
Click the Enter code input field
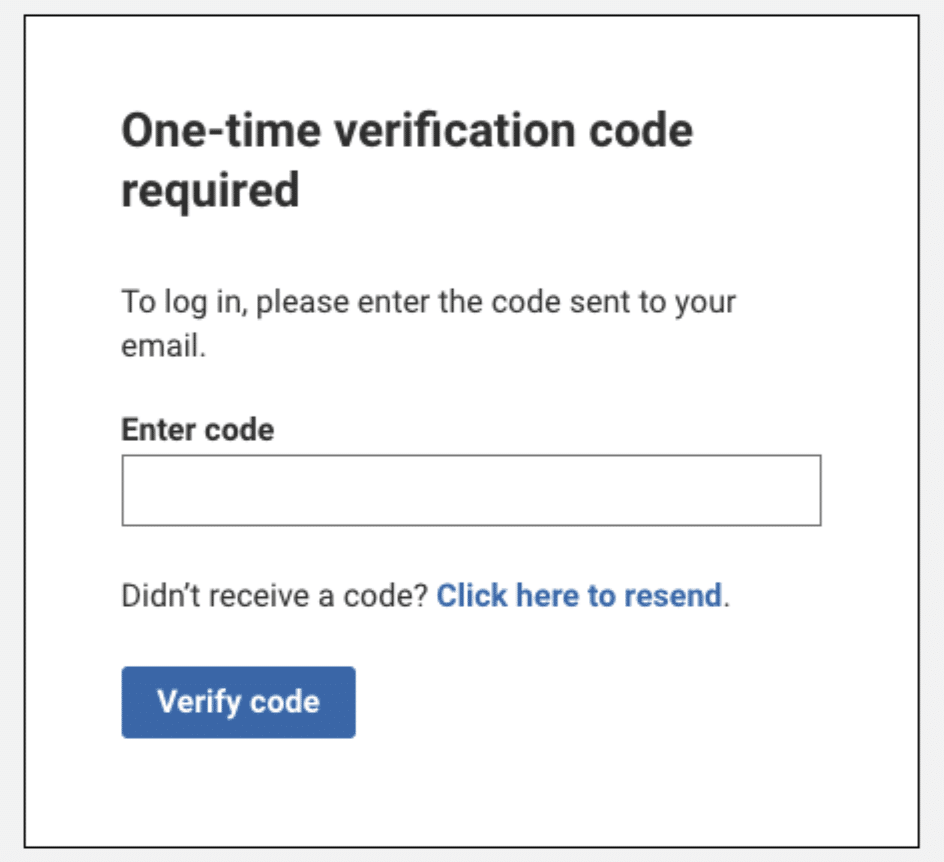point(471,490)
